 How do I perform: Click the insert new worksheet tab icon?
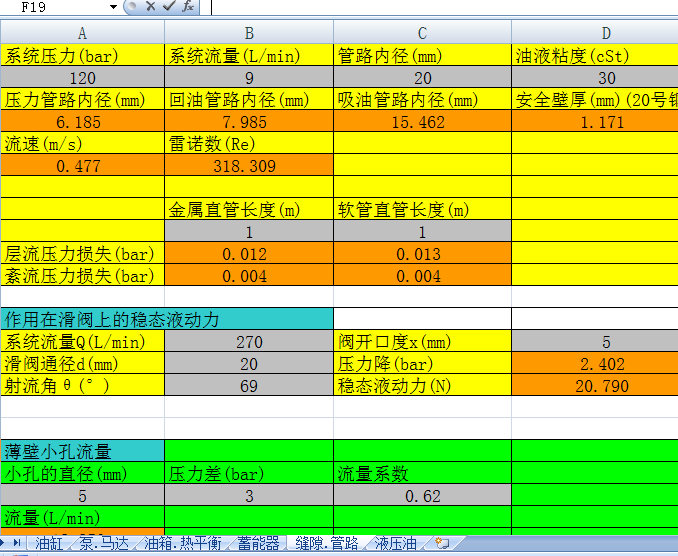coord(442,543)
